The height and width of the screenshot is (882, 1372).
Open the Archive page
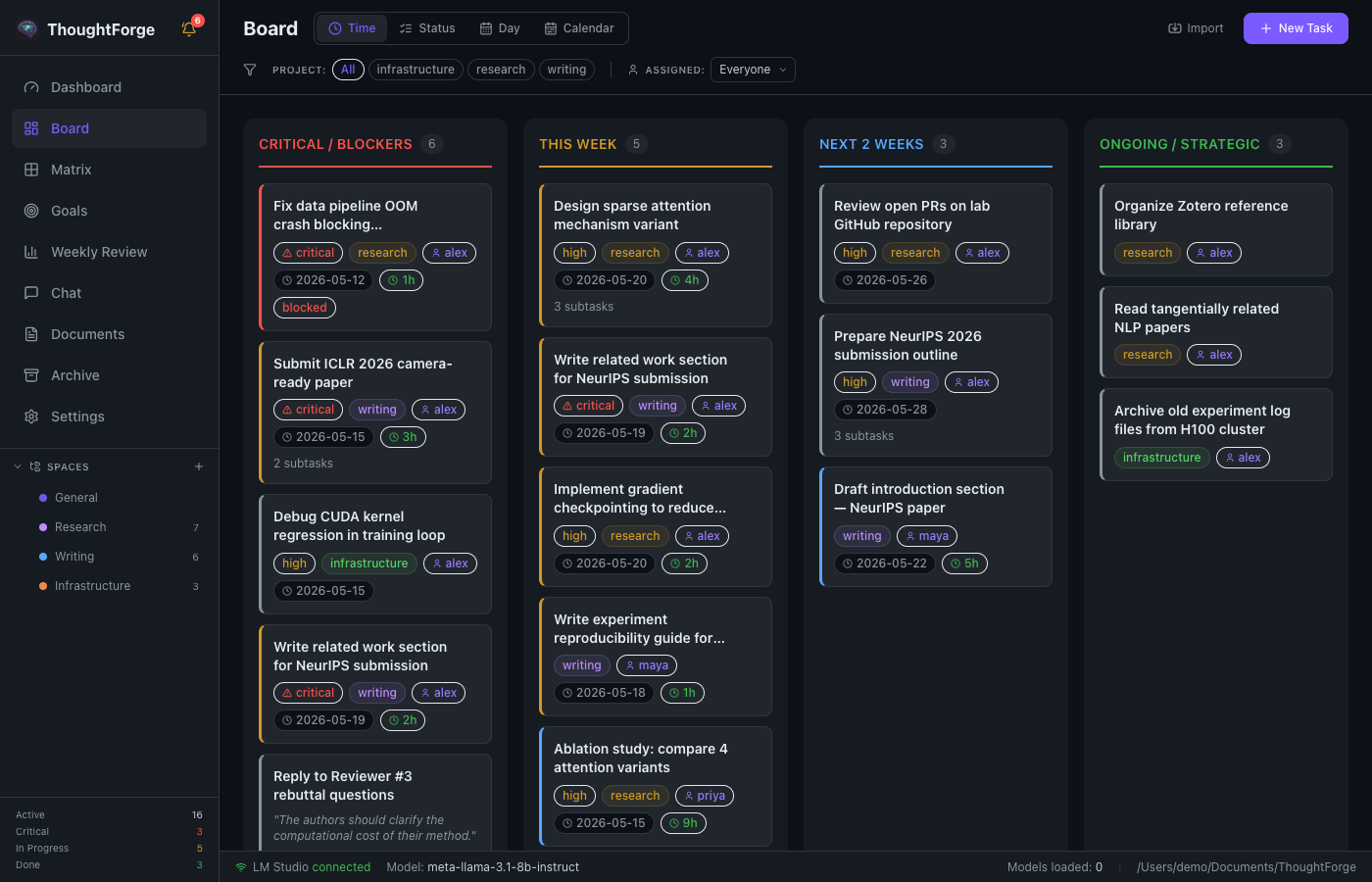coord(109,375)
